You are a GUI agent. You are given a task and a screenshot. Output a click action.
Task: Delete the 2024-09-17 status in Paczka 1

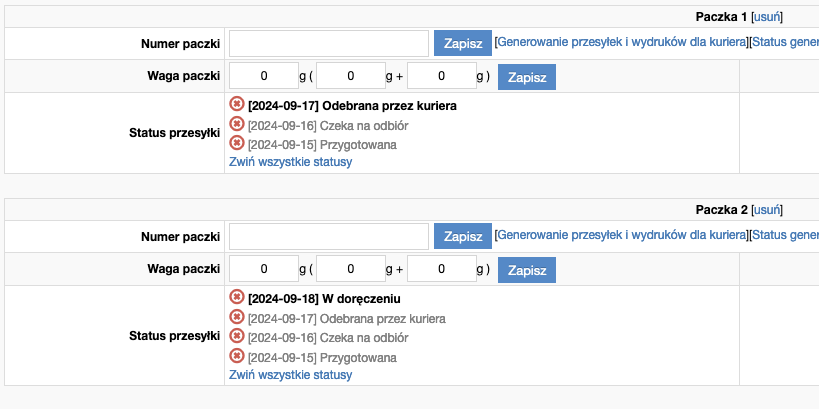237,104
